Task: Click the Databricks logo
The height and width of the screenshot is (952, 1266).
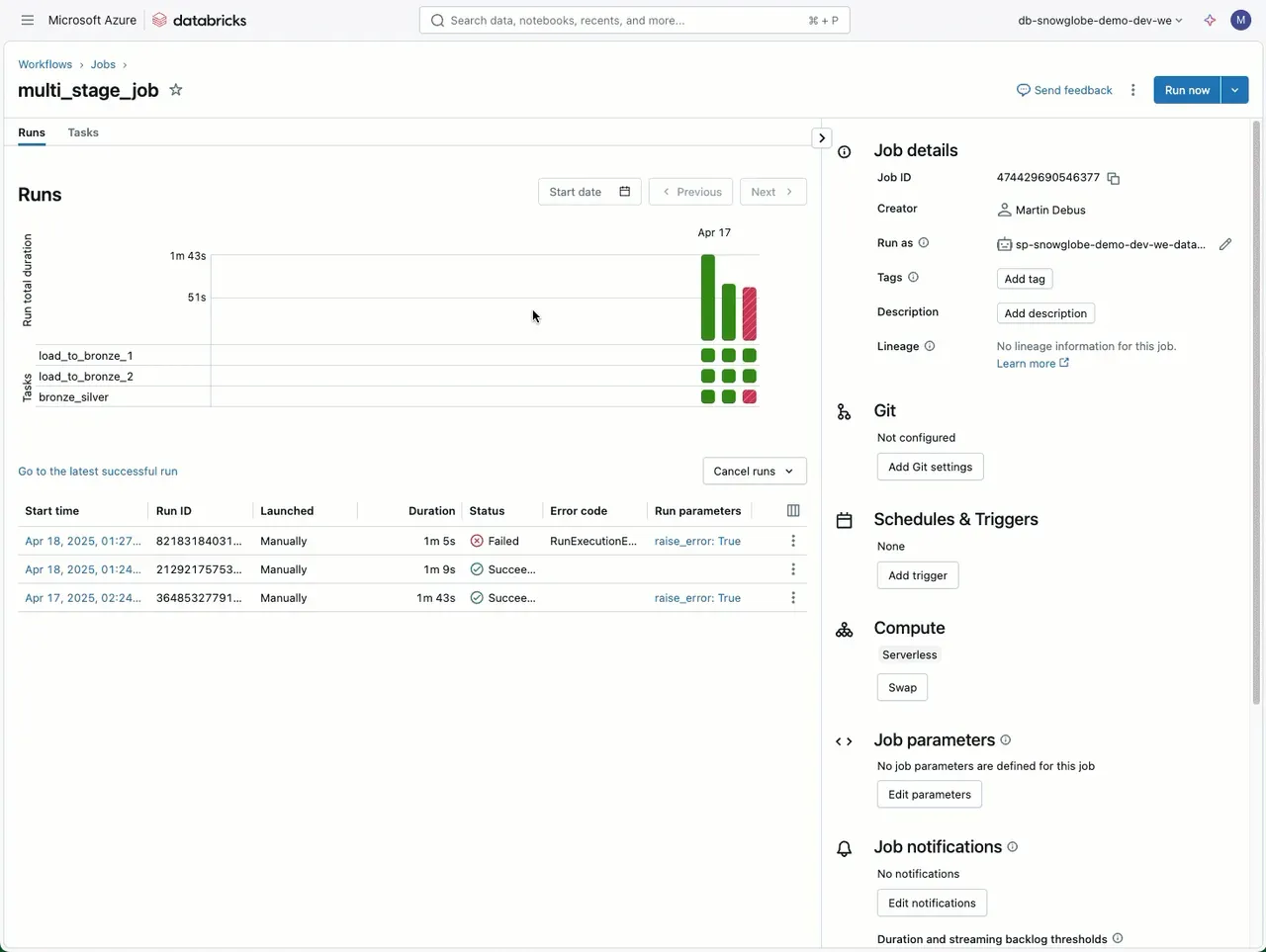Action: tap(199, 20)
